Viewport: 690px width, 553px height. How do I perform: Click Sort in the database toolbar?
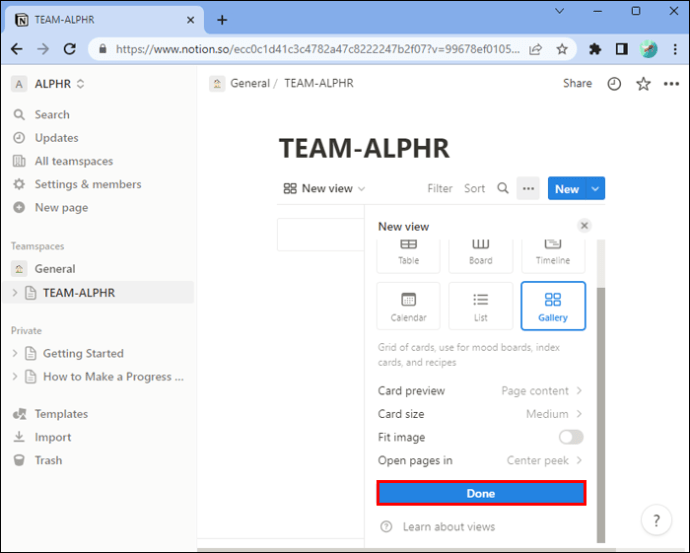click(x=474, y=189)
